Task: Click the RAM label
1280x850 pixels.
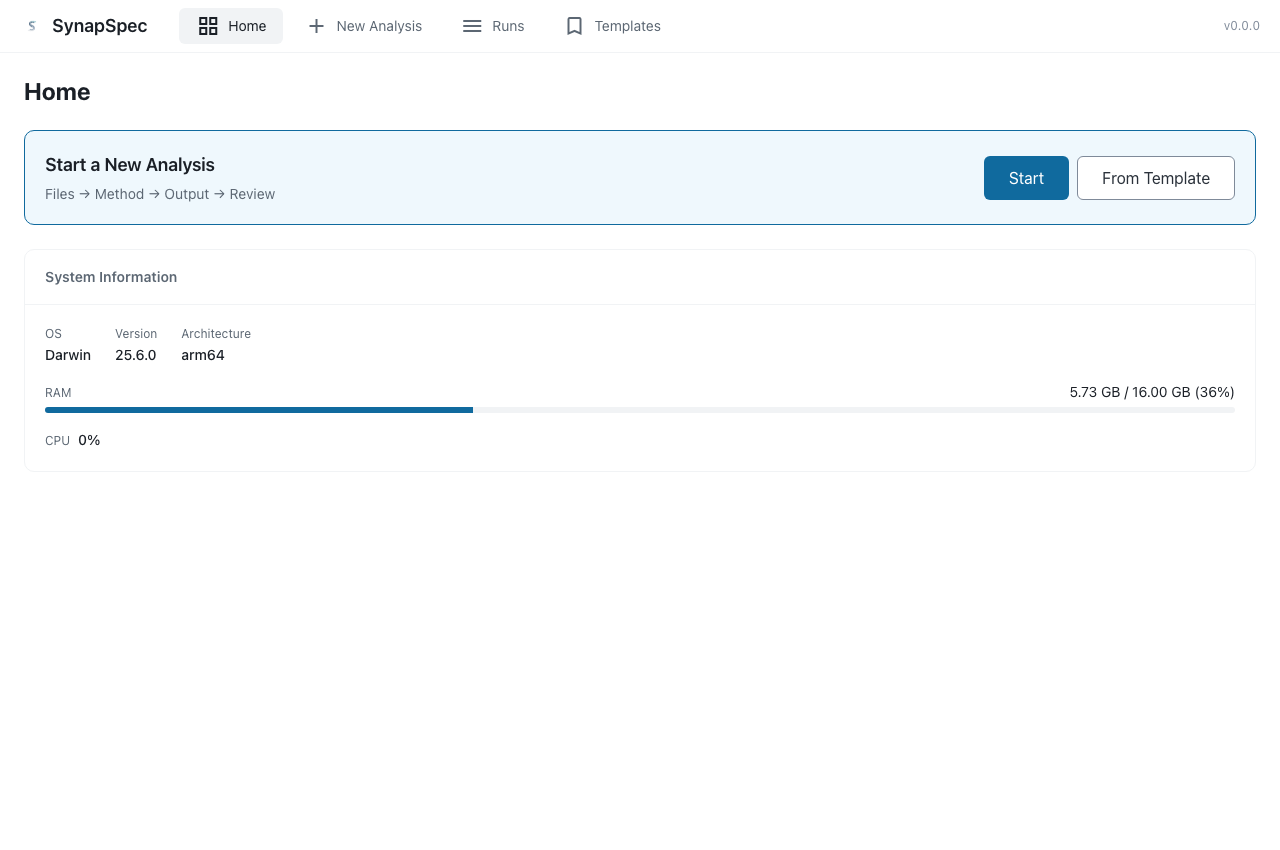Action: (x=58, y=393)
